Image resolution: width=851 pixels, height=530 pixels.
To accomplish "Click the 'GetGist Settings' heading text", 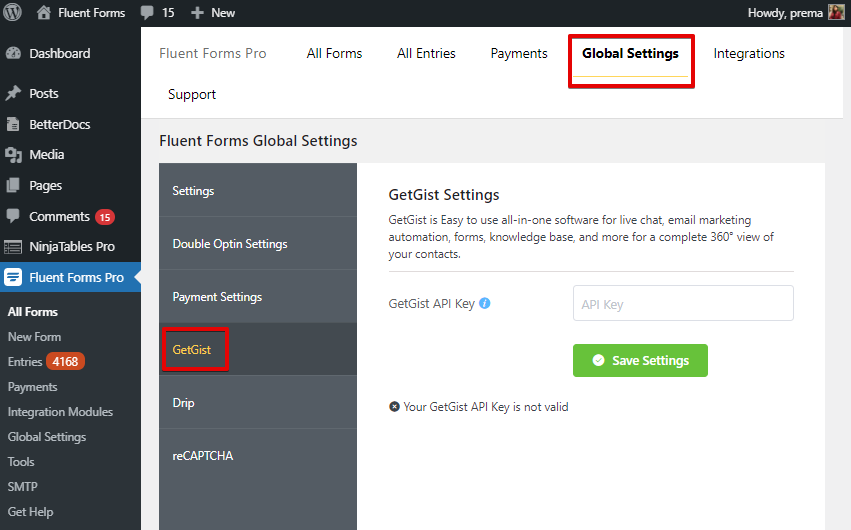I will pyautogui.click(x=444, y=195).
